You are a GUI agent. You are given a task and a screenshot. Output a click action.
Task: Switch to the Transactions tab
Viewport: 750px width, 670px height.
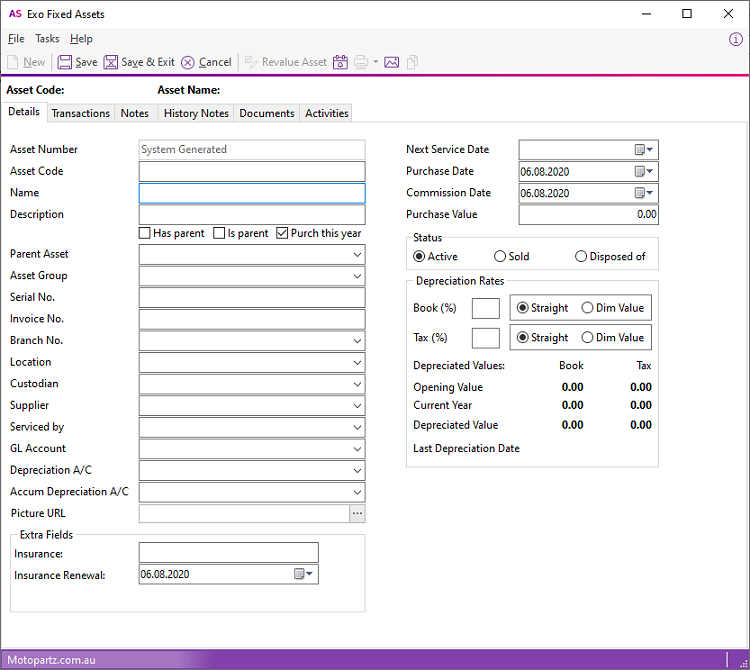(x=80, y=113)
